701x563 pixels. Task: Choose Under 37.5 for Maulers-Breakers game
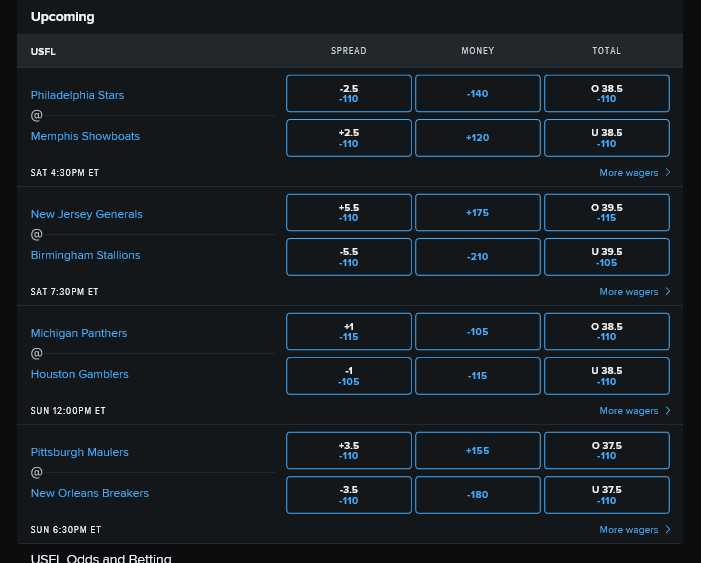coord(606,495)
